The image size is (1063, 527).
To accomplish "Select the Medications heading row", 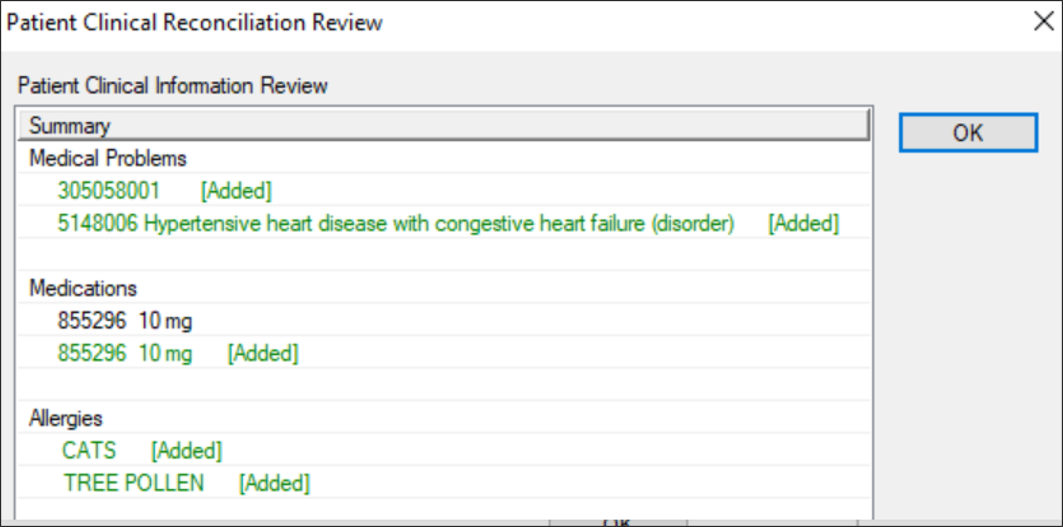I will 83,288.
